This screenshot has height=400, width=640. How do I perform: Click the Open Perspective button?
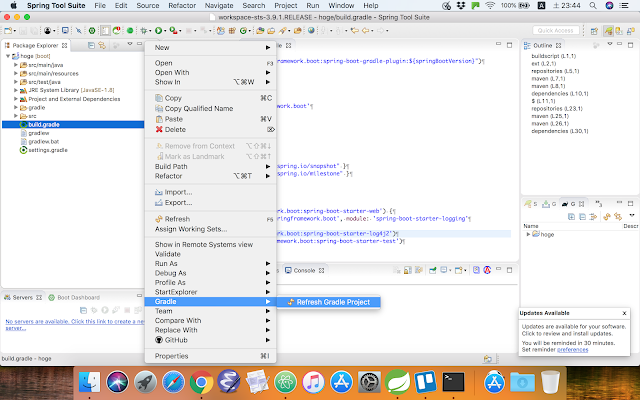(x=594, y=31)
